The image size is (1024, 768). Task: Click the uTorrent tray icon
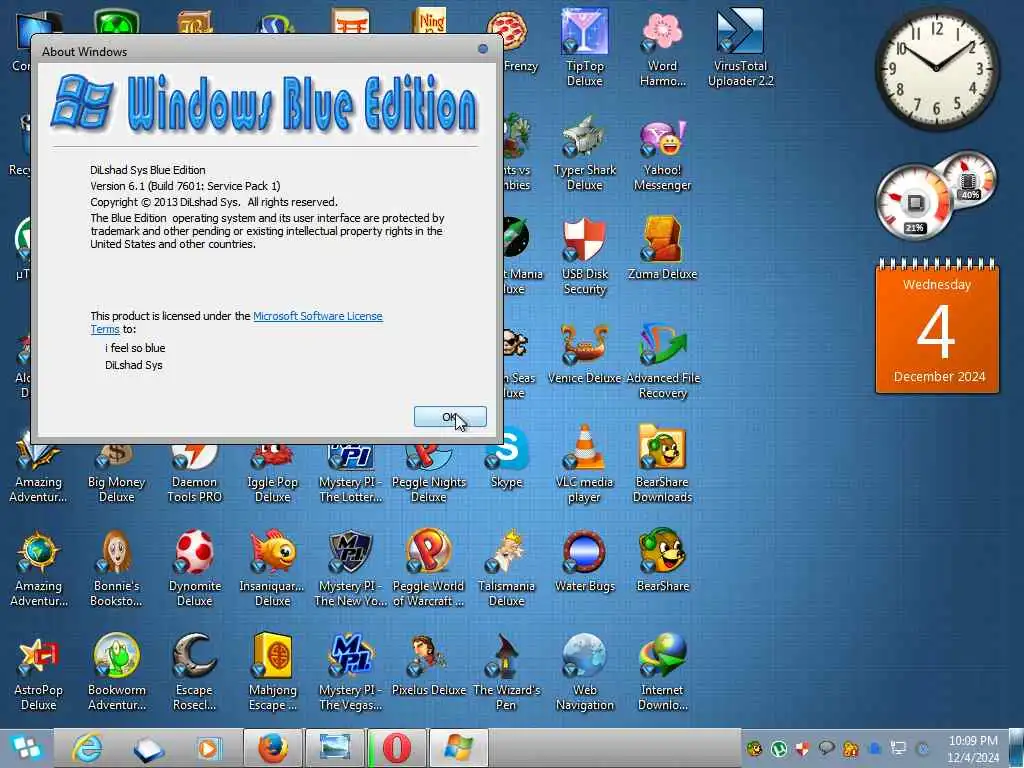(778, 749)
